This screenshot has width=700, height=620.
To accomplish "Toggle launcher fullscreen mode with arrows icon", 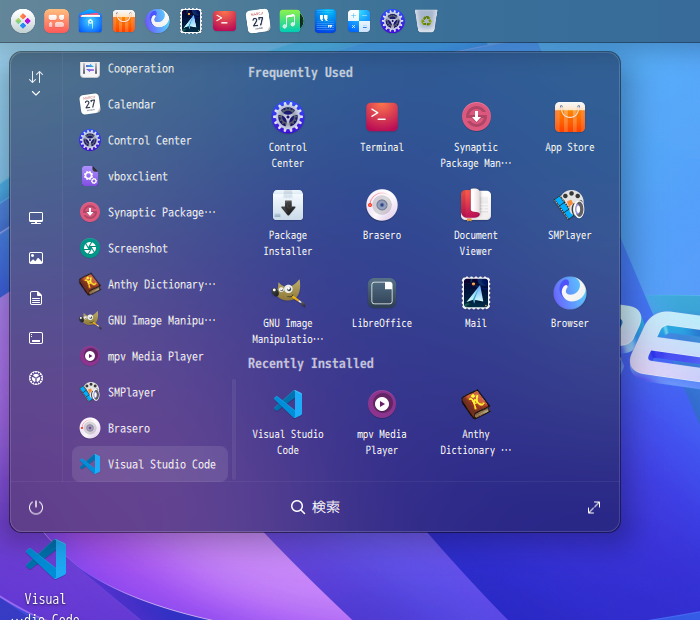I will tap(594, 507).
